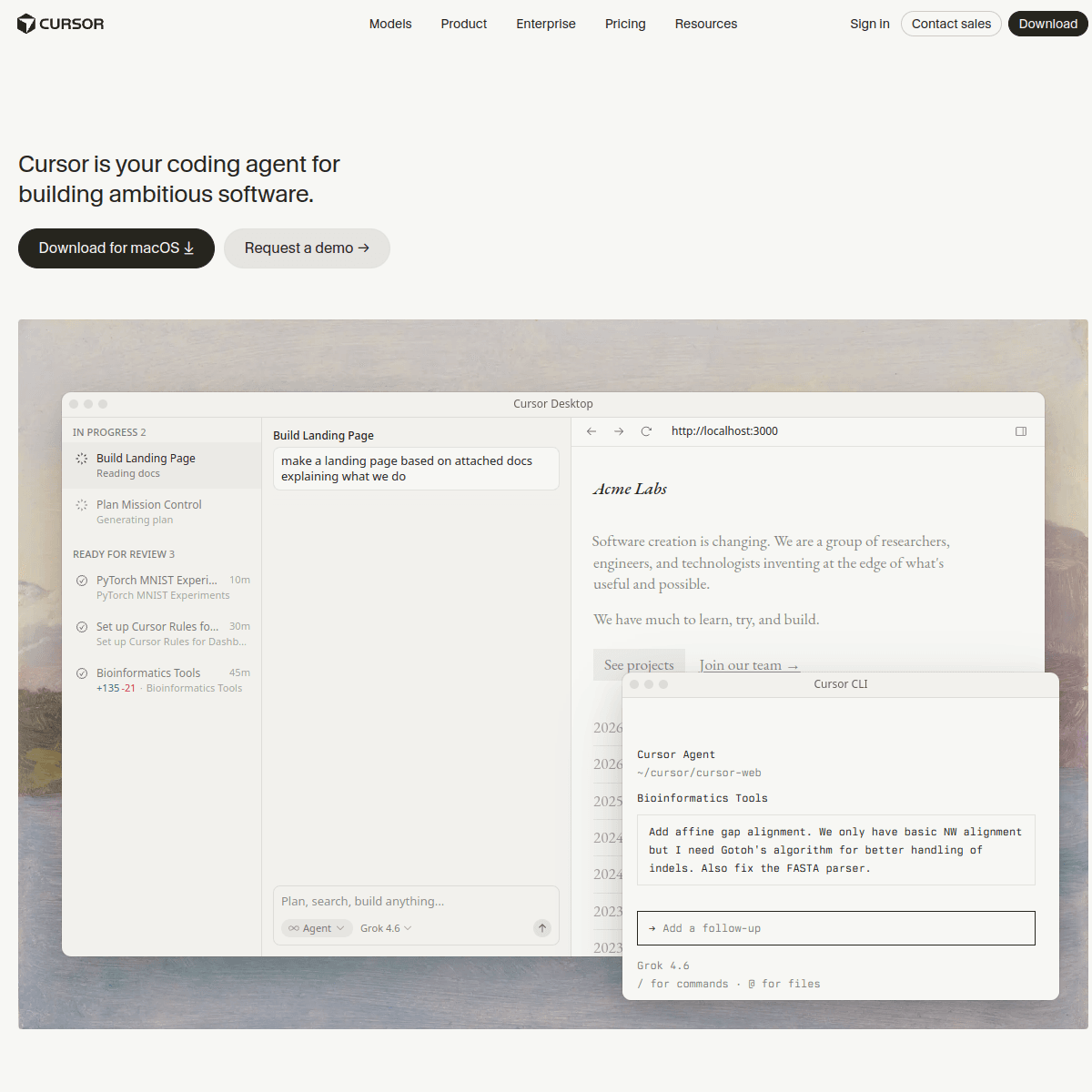Toggle the side panel icon in the browser bar
This screenshot has width=1092, height=1092.
coord(1021,431)
